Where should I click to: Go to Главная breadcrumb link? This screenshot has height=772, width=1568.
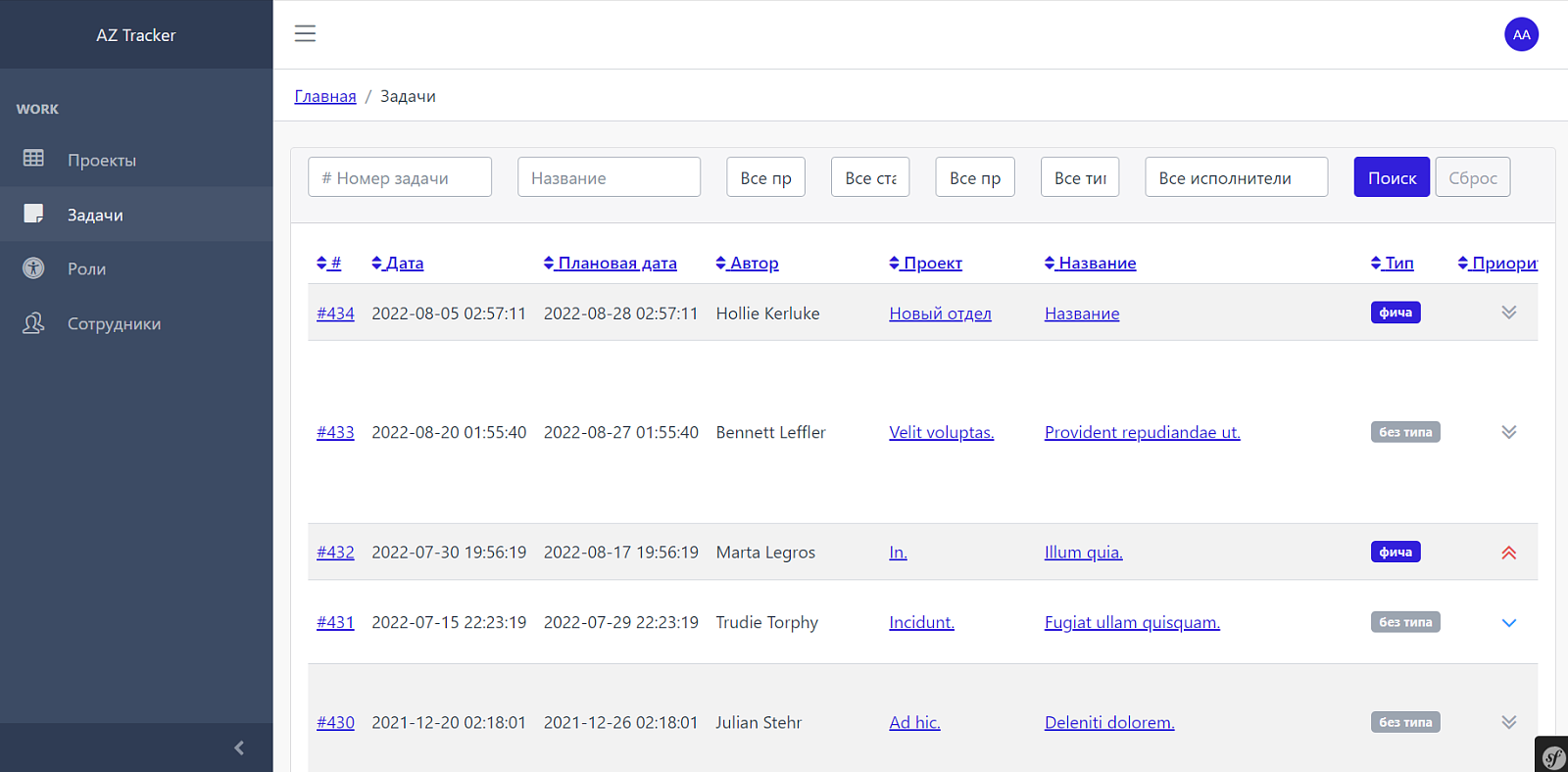pyautogui.click(x=325, y=96)
